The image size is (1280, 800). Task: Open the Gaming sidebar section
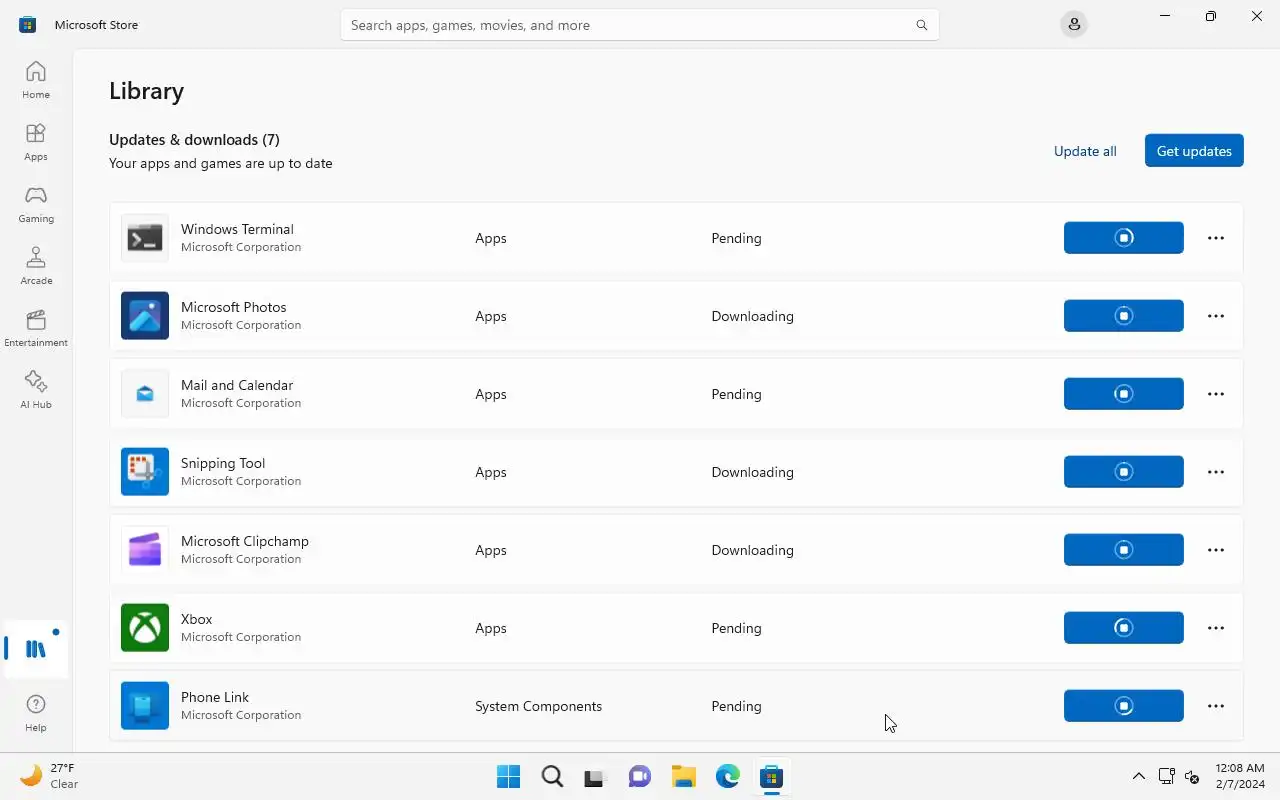click(36, 204)
